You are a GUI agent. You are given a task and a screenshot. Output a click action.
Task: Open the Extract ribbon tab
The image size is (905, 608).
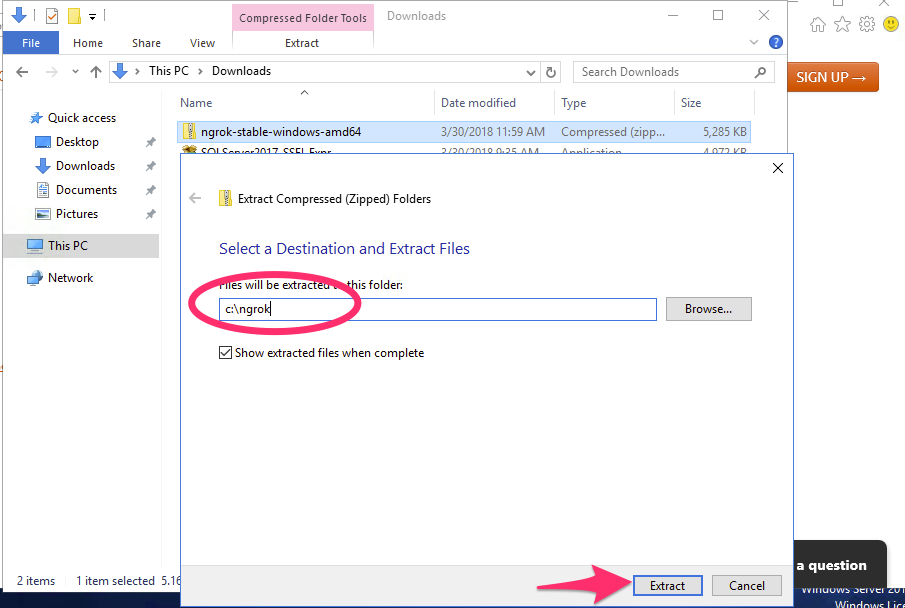[302, 43]
